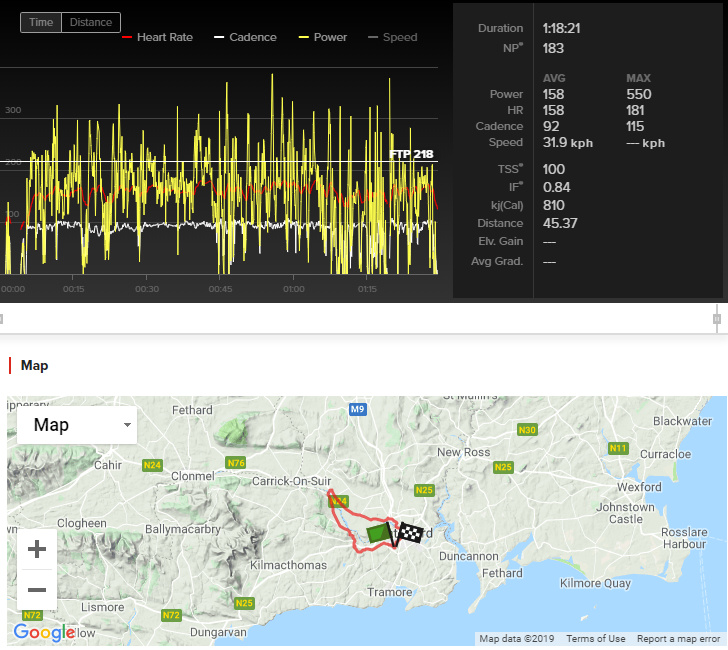Click the 01:00 time axis label
This screenshot has height=650, width=728.
294,289
